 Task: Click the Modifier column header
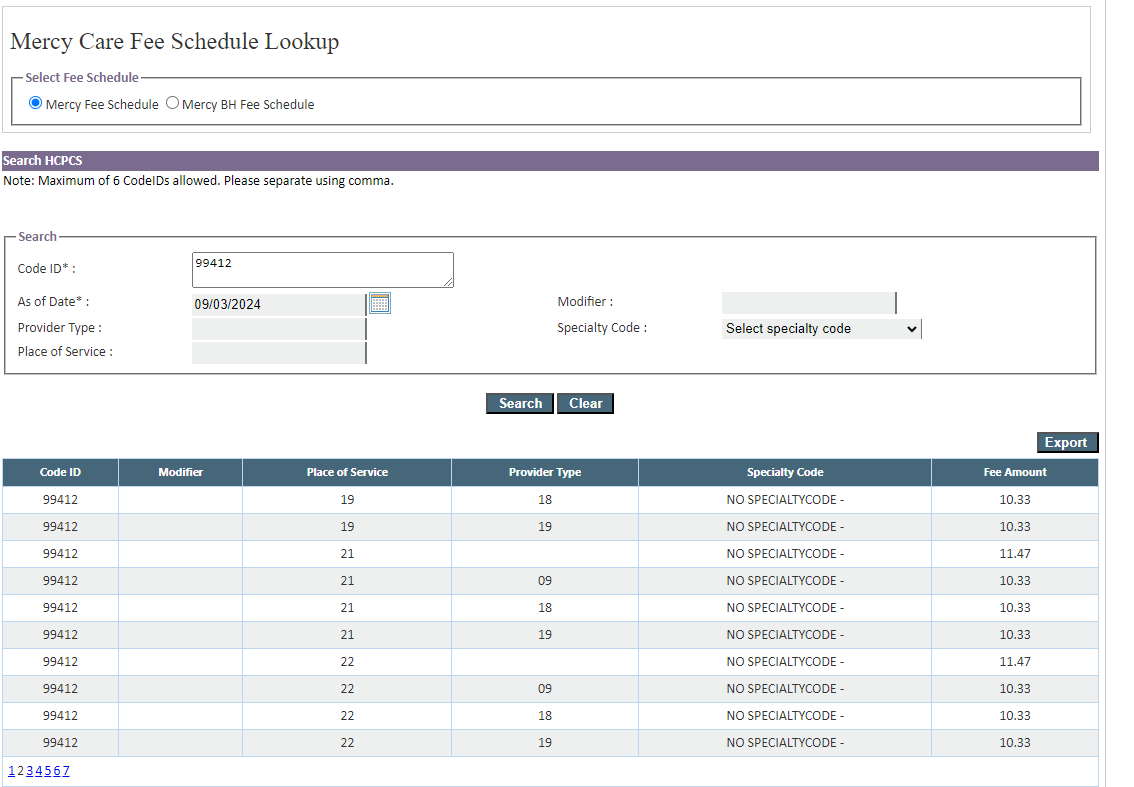tap(181, 472)
